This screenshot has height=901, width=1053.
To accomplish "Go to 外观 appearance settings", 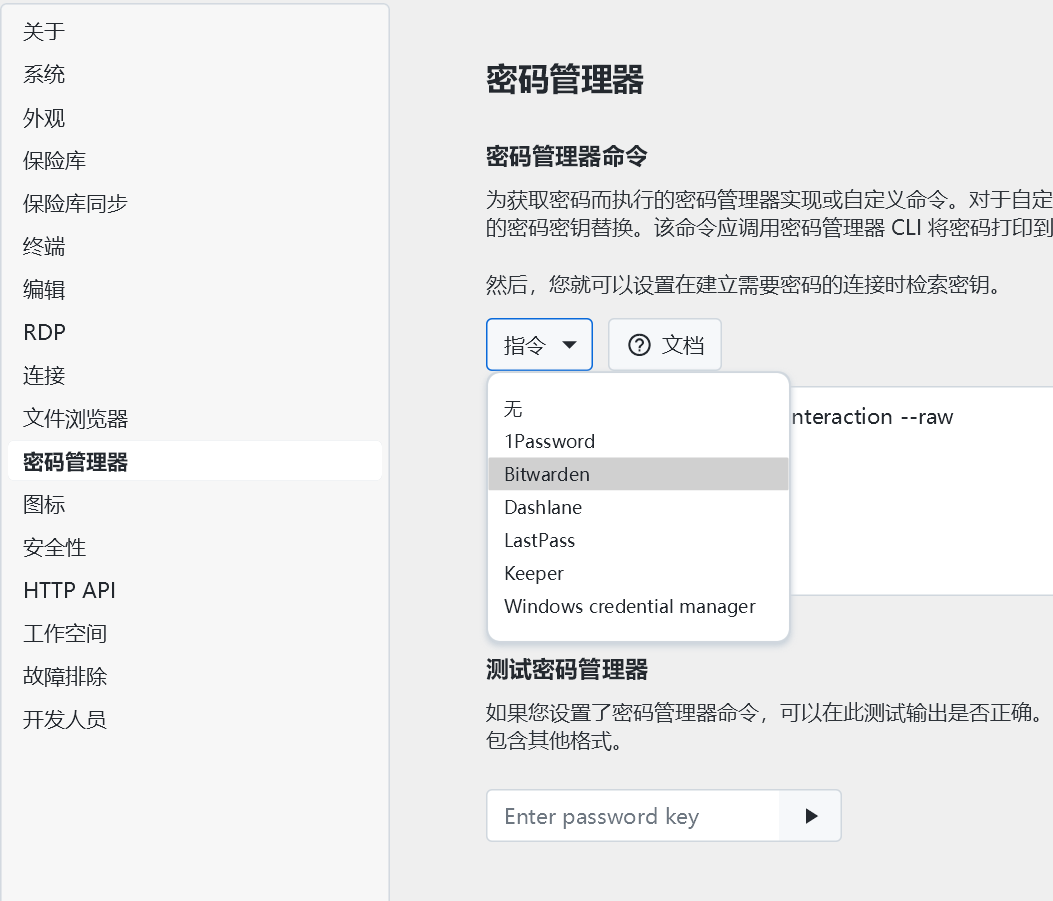I will tap(195, 117).
